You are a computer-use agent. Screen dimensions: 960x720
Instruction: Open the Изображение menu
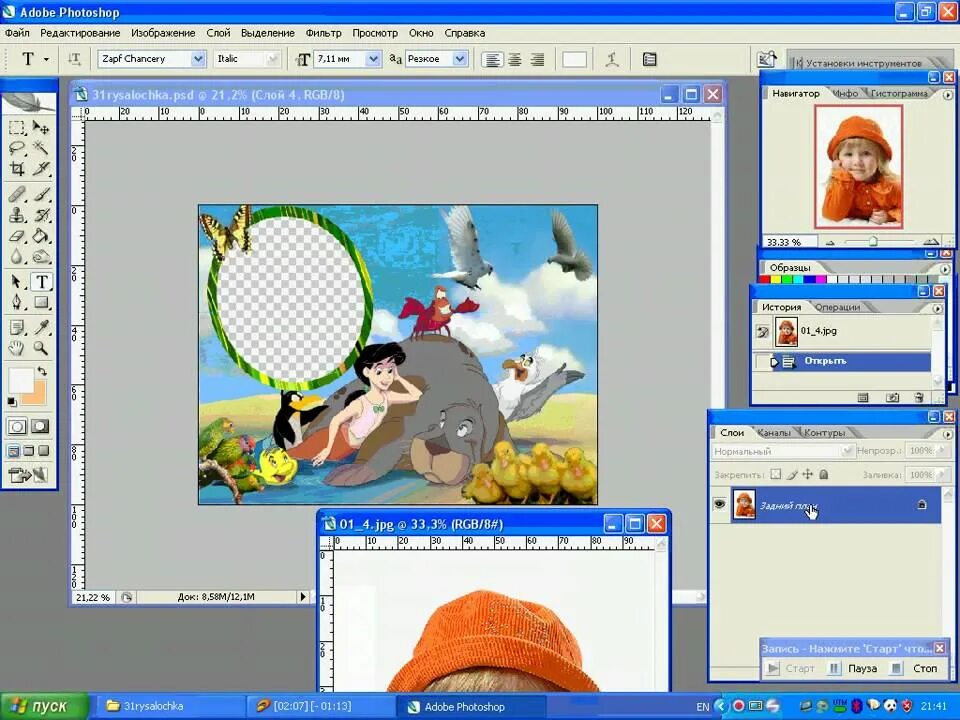point(163,33)
